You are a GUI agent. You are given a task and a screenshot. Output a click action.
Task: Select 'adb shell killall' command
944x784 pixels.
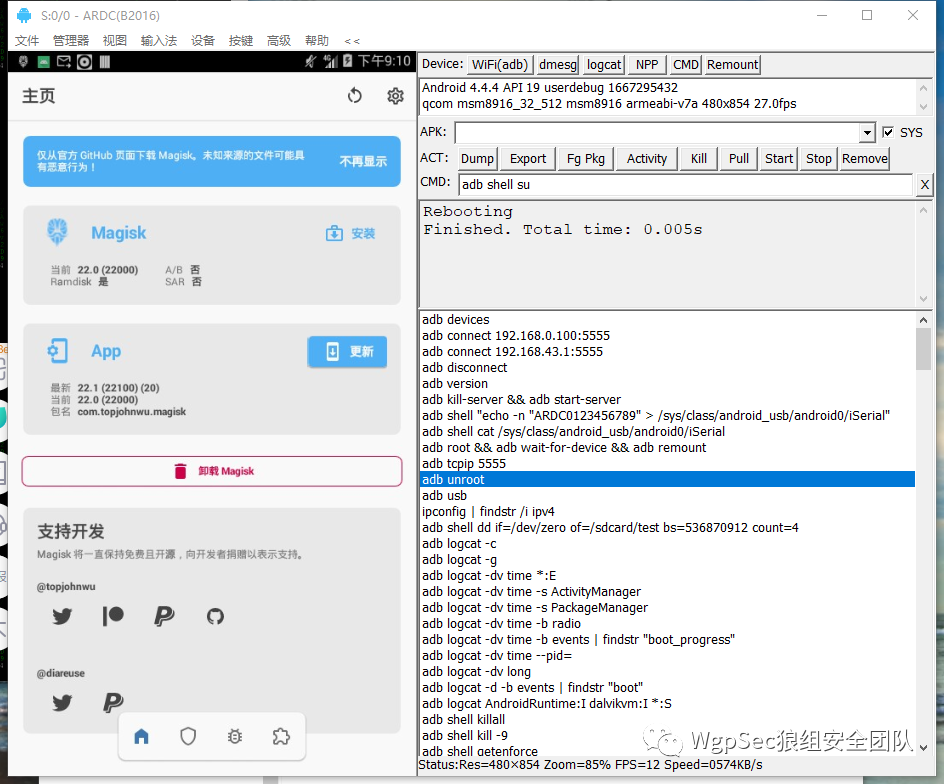pyautogui.click(x=667, y=719)
